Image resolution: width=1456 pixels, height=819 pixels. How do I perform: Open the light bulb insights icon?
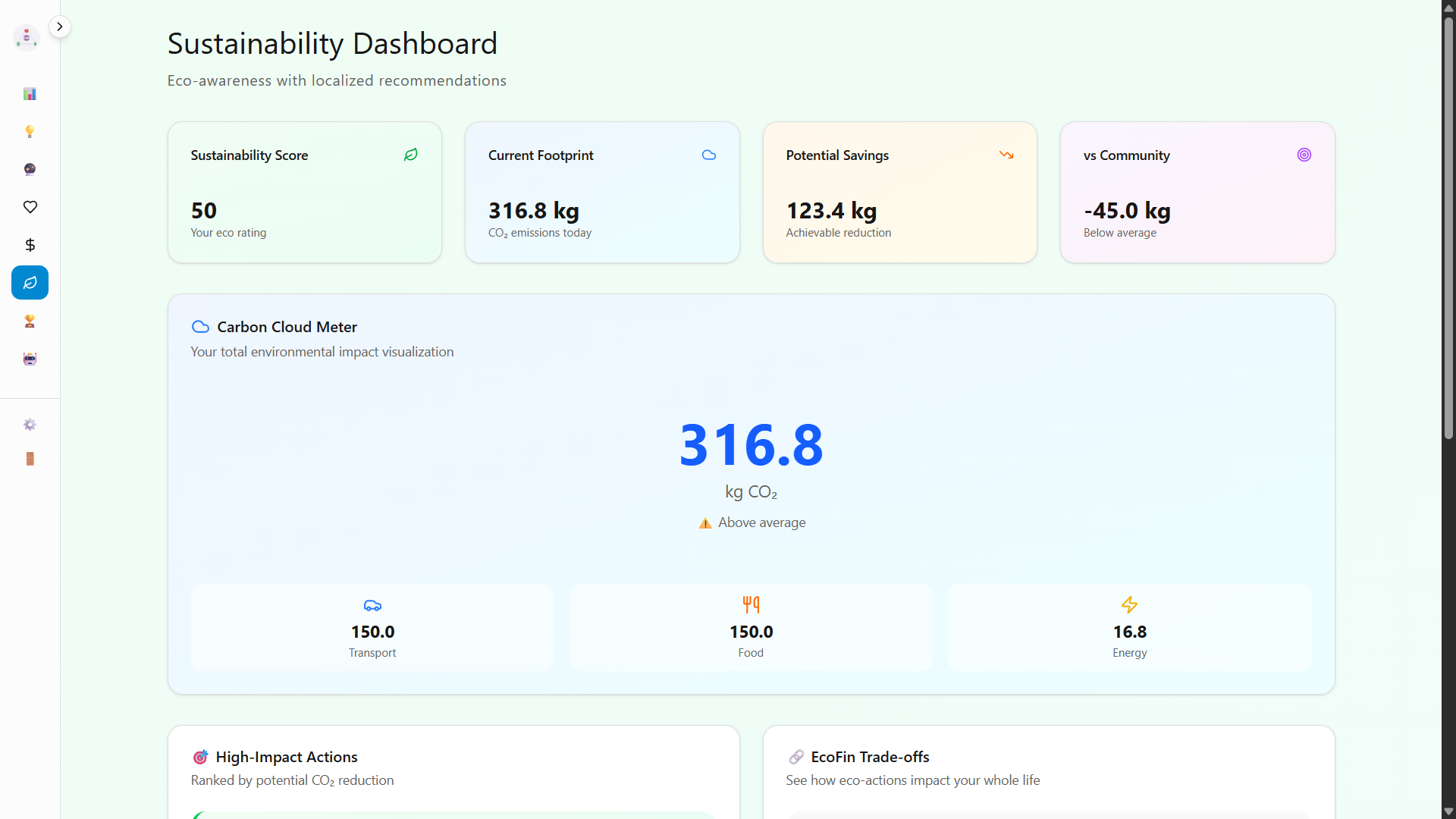click(x=30, y=132)
